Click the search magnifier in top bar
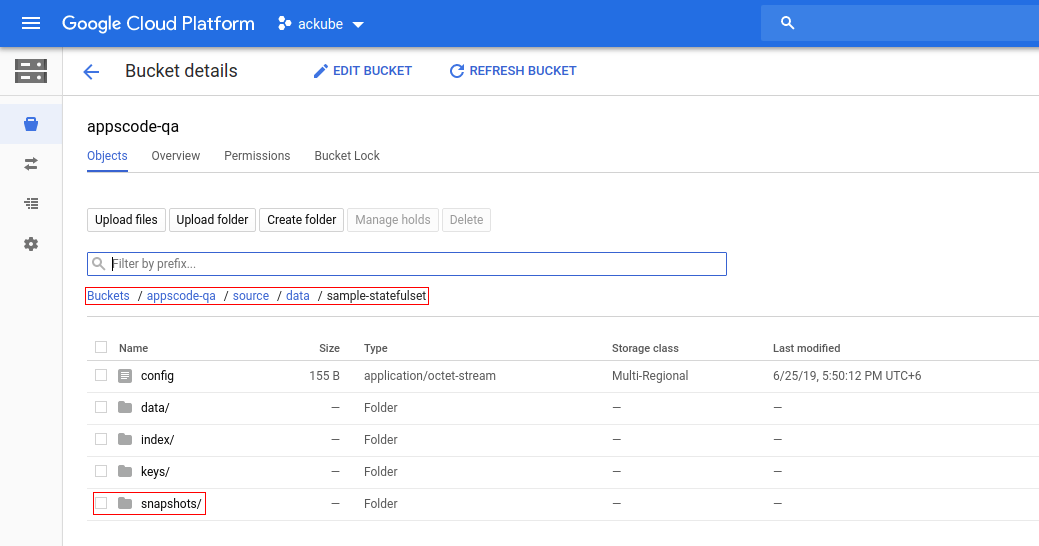The width and height of the screenshot is (1039, 546). [787, 23]
